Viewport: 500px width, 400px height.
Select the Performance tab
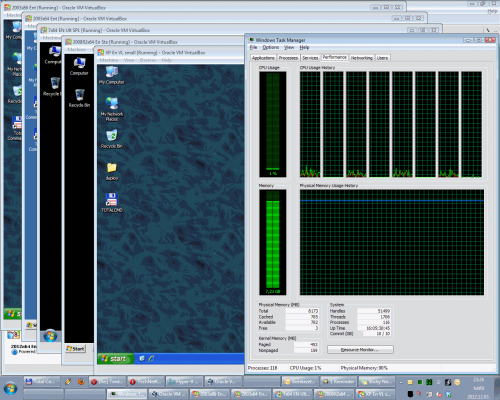tap(334, 57)
